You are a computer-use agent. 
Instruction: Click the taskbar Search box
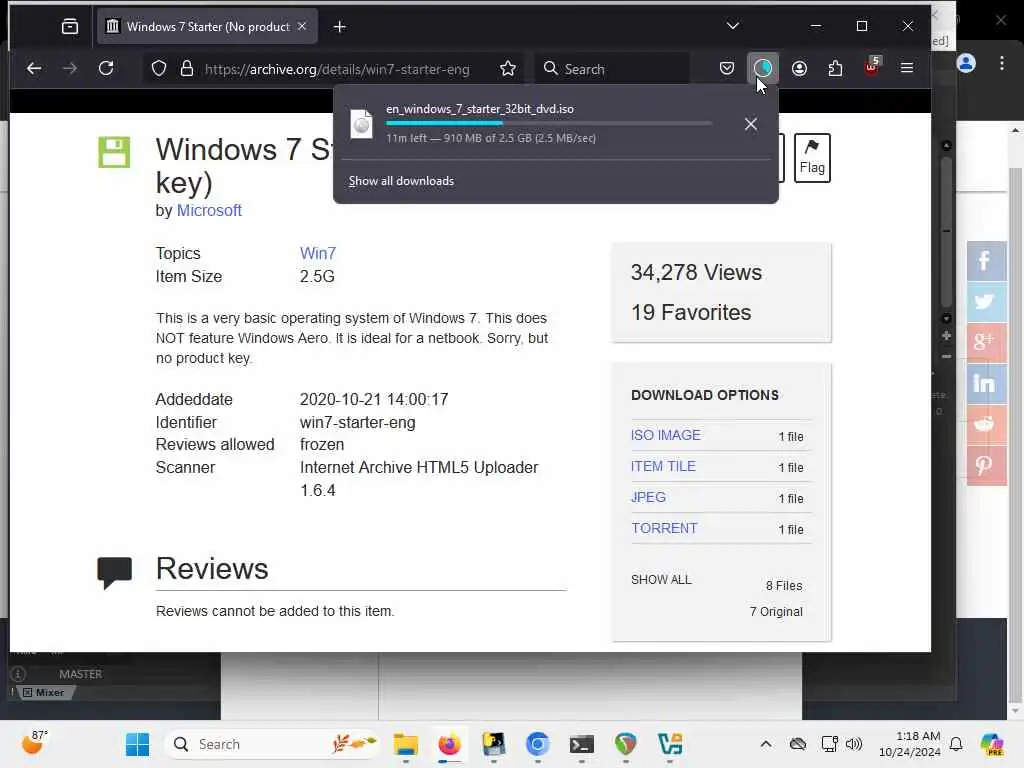click(x=272, y=744)
